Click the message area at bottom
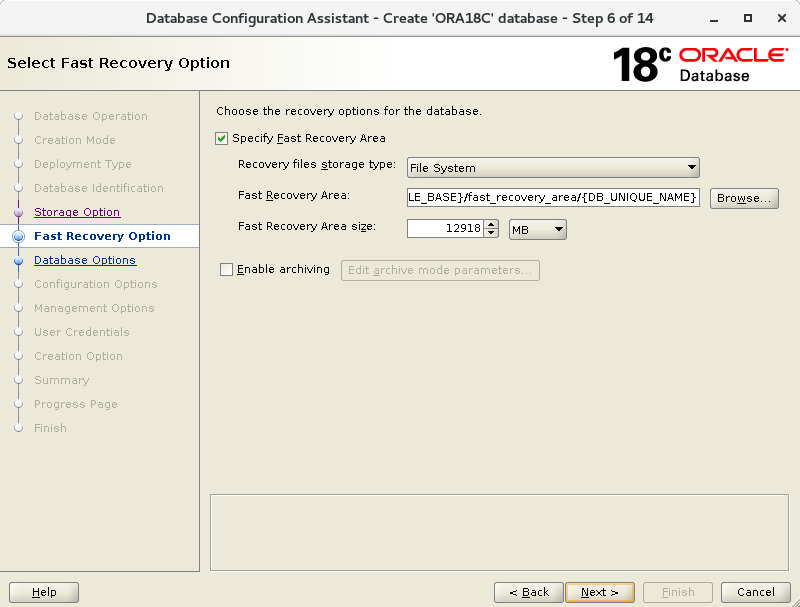 tap(499, 533)
